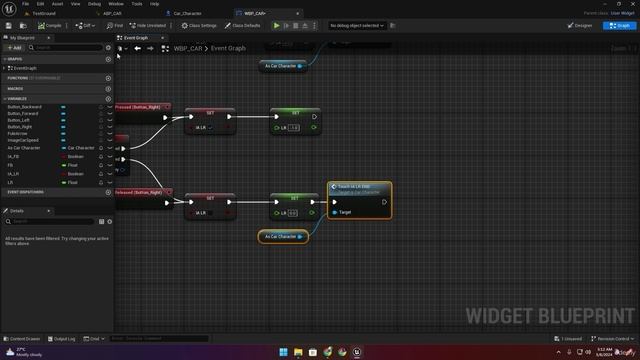Open Class Settings
The width and height of the screenshot is (640, 360).
tap(199, 26)
